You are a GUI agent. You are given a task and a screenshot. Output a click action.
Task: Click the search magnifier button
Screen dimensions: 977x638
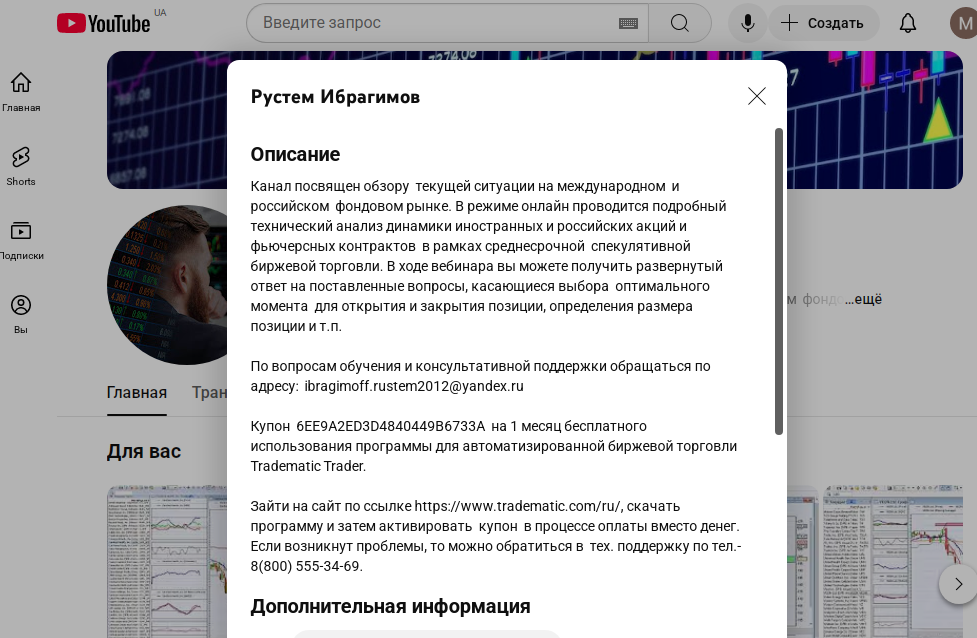click(680, 23)
